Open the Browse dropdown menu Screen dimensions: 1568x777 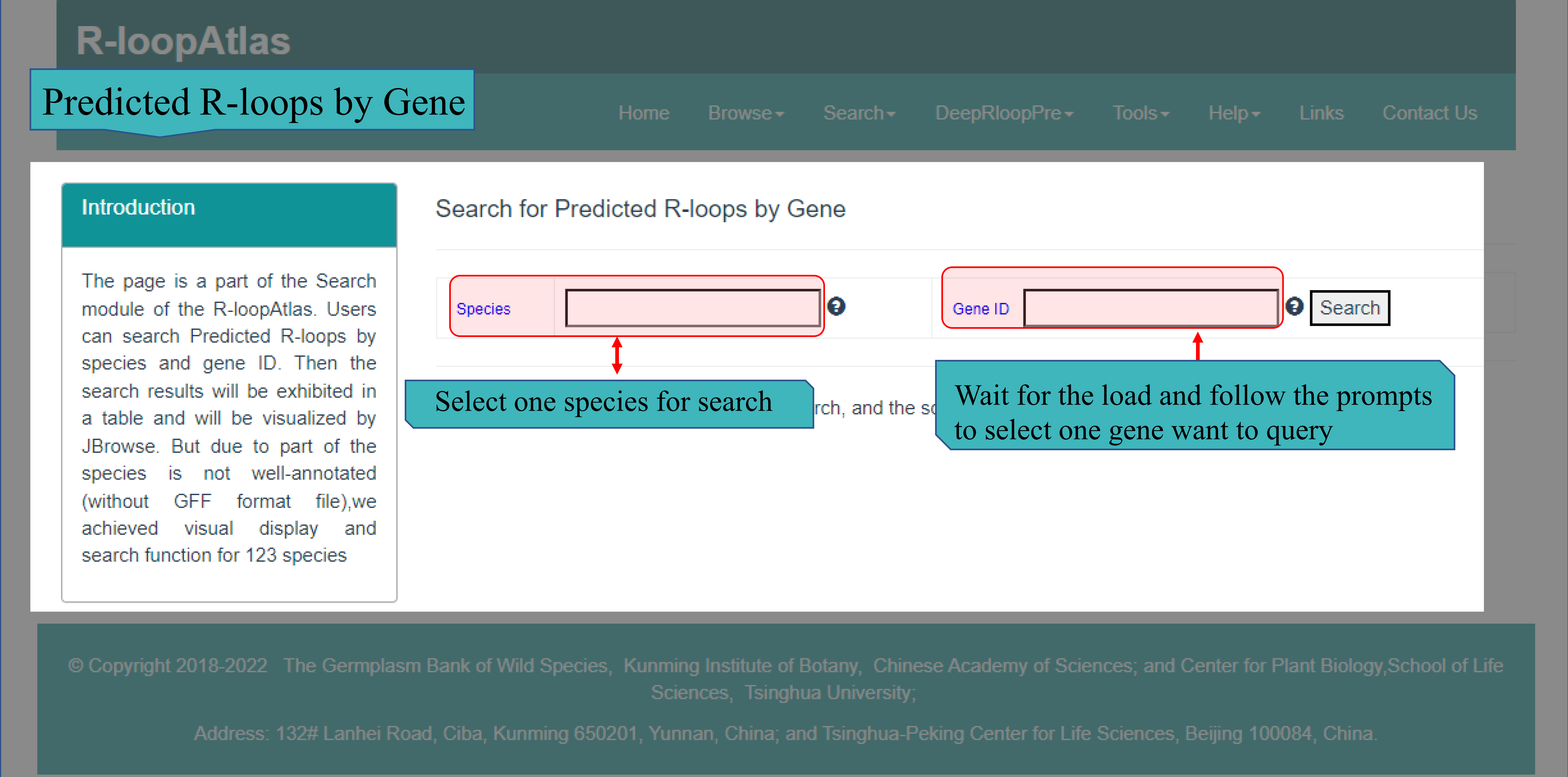(746, 113)
